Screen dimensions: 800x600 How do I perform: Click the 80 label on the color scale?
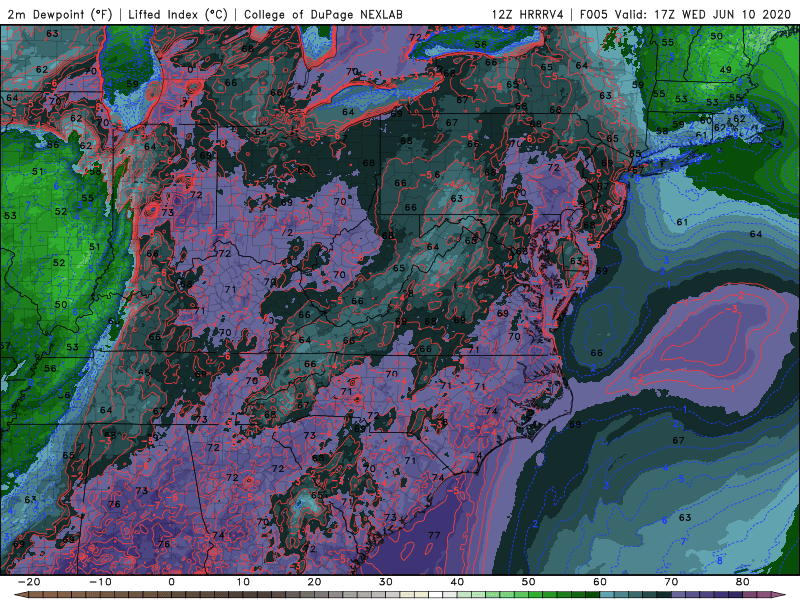click(x=743, y=582)
